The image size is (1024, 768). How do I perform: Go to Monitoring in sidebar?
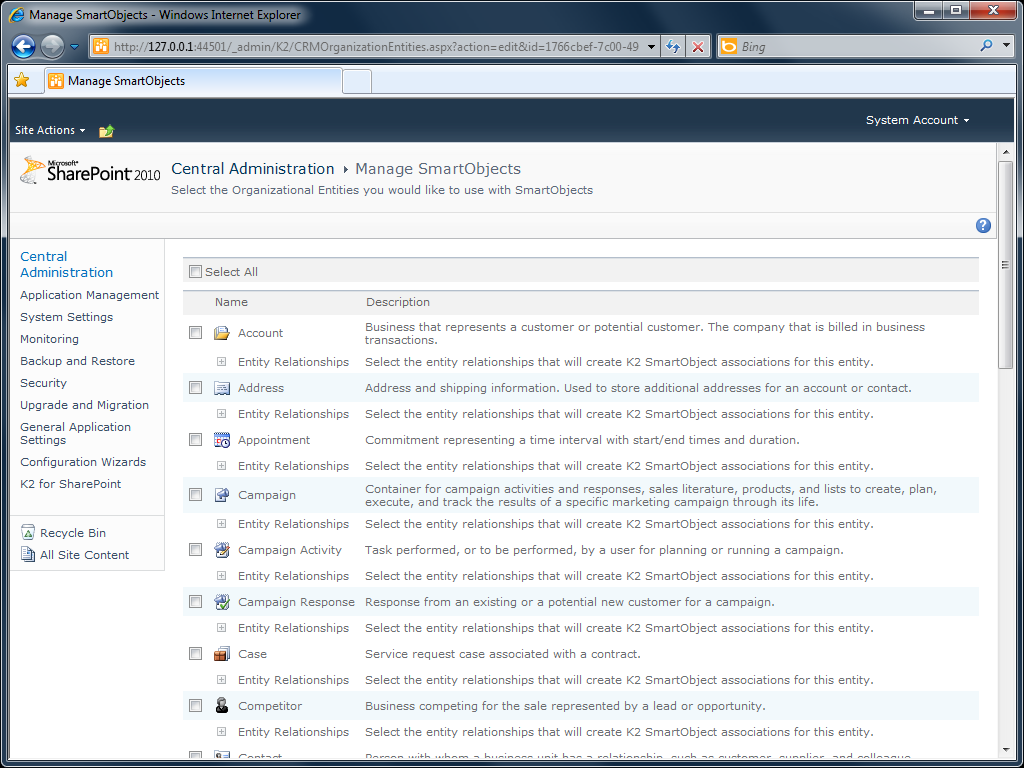coord(50,339)
